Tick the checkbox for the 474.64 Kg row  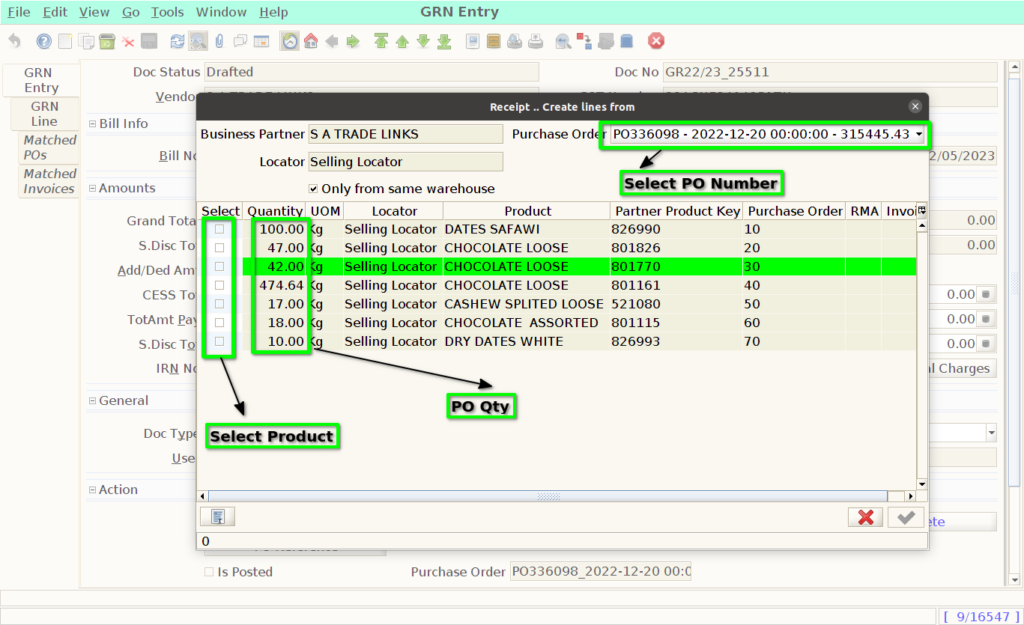click(219, 285)
